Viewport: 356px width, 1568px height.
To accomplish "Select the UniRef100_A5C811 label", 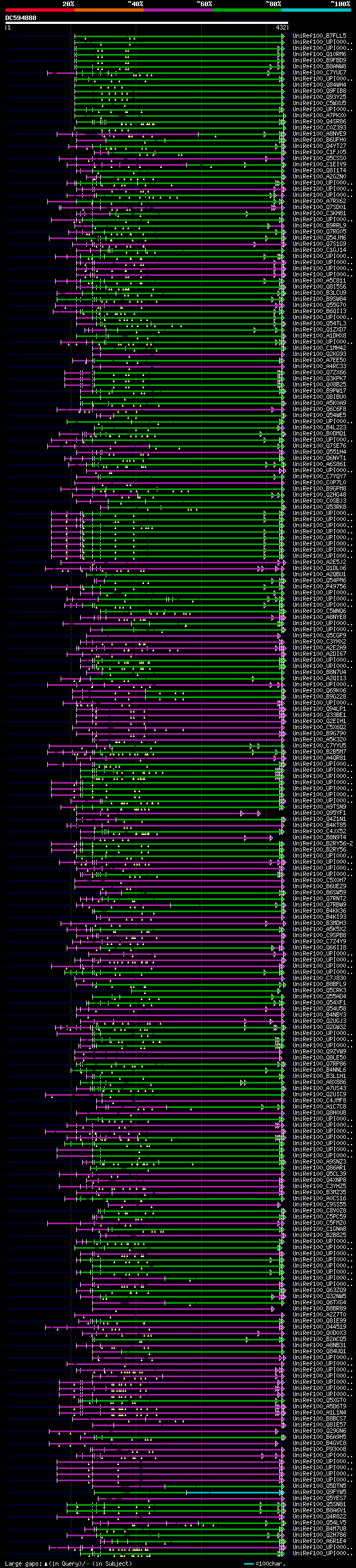I will [319, 280].
